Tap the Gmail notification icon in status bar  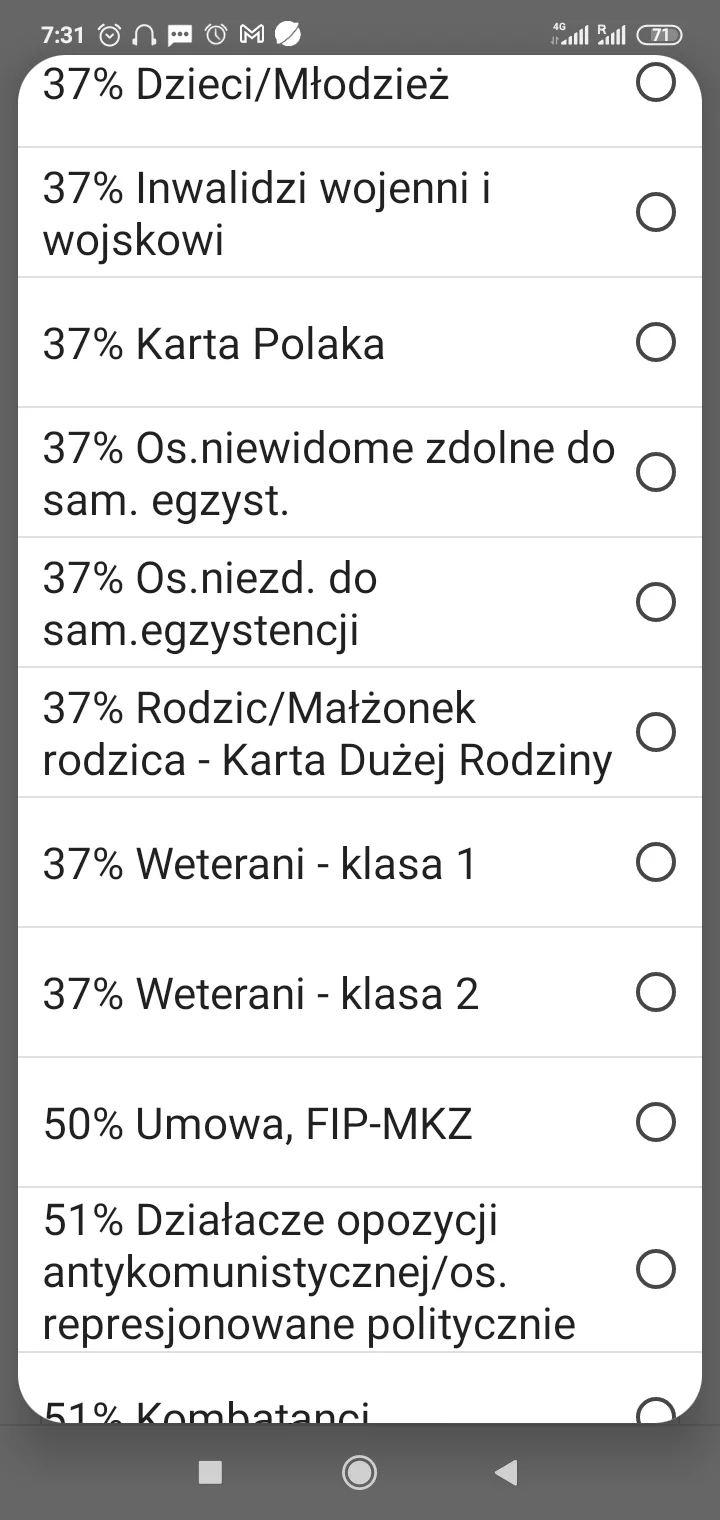251,35
